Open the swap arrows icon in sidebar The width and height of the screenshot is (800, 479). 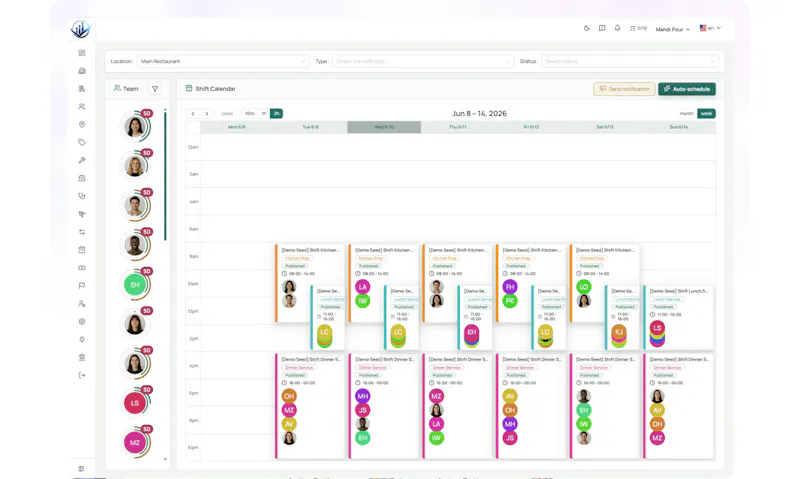[x=82, y=232]
